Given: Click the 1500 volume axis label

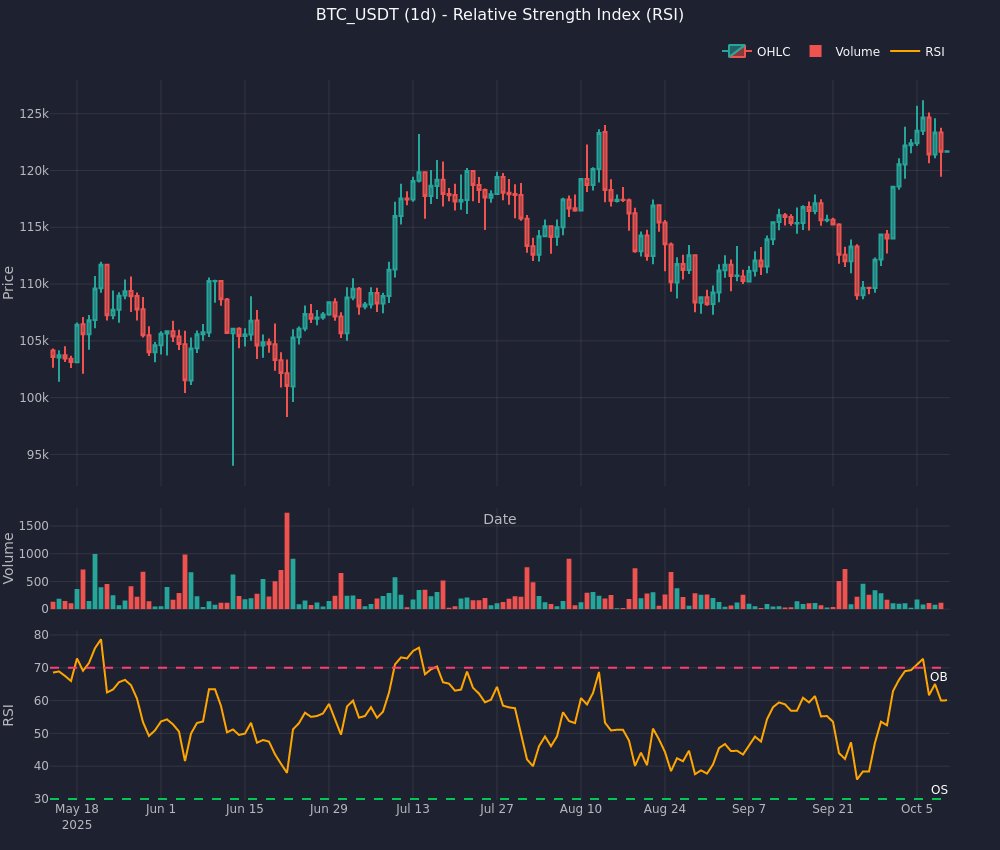Looking at the screenshot, I should [34, 526].
